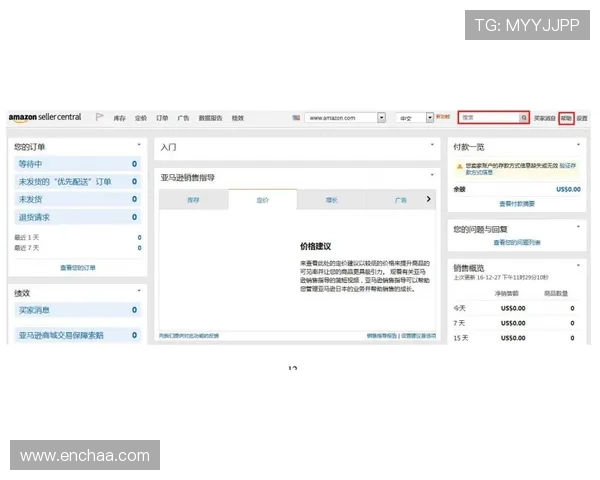The width and height of the screenshot is (600, 480).
Task: Collapse the 付款一览 panel arrow
Action: pyautogui.click(x=578, y=145)
